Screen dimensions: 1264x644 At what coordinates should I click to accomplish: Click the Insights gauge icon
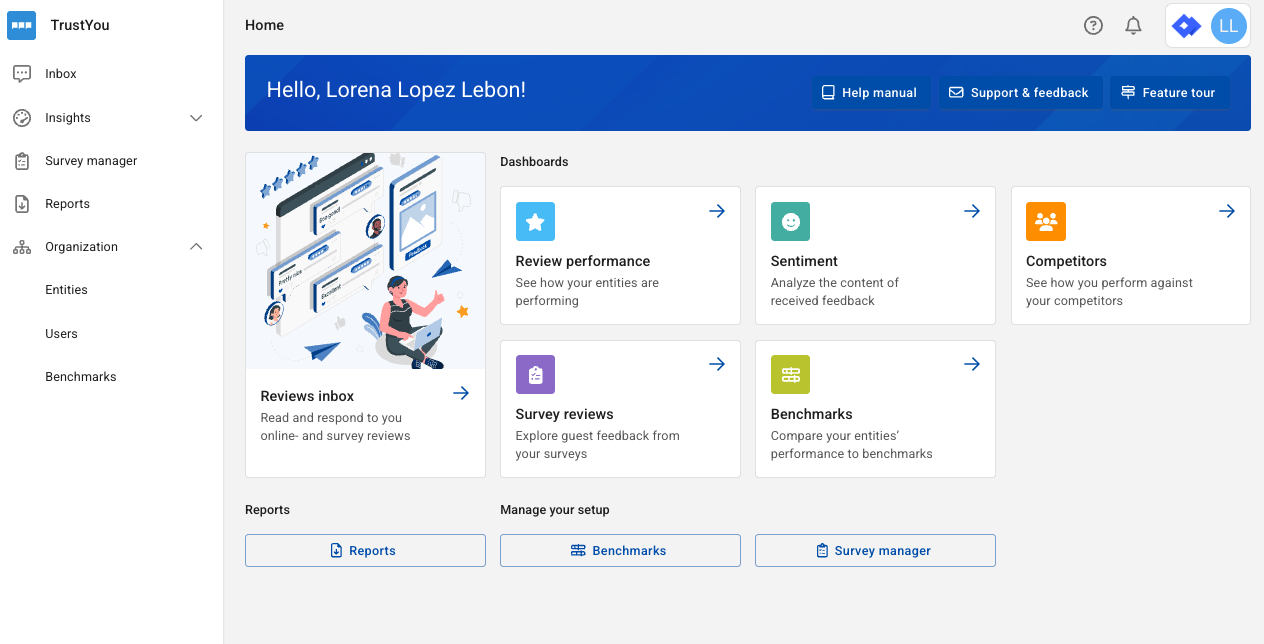pyautogui.click(x=22, y=118)
